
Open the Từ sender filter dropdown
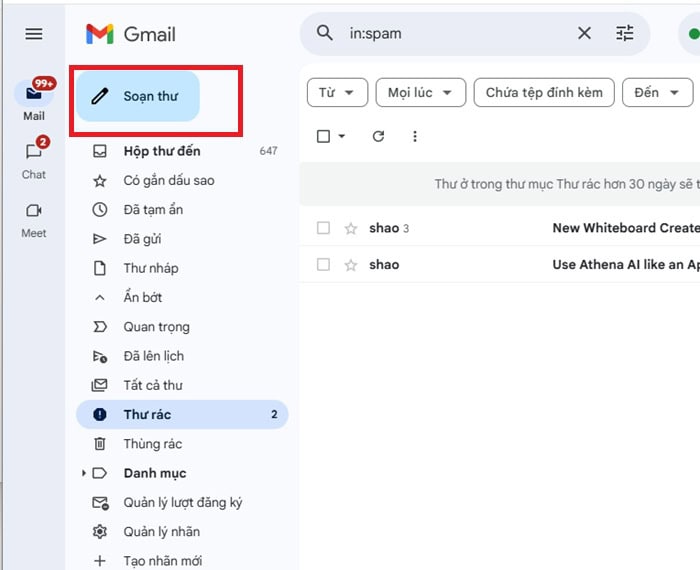(x=338, y=92)
